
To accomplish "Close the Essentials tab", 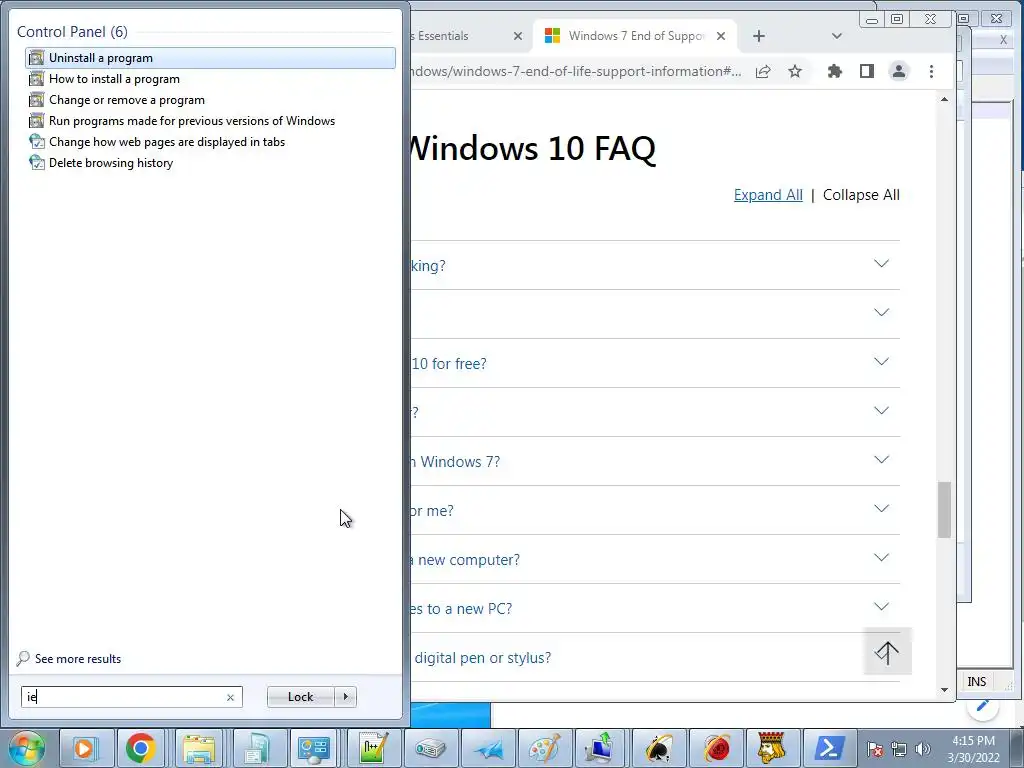I will [518, 36].
